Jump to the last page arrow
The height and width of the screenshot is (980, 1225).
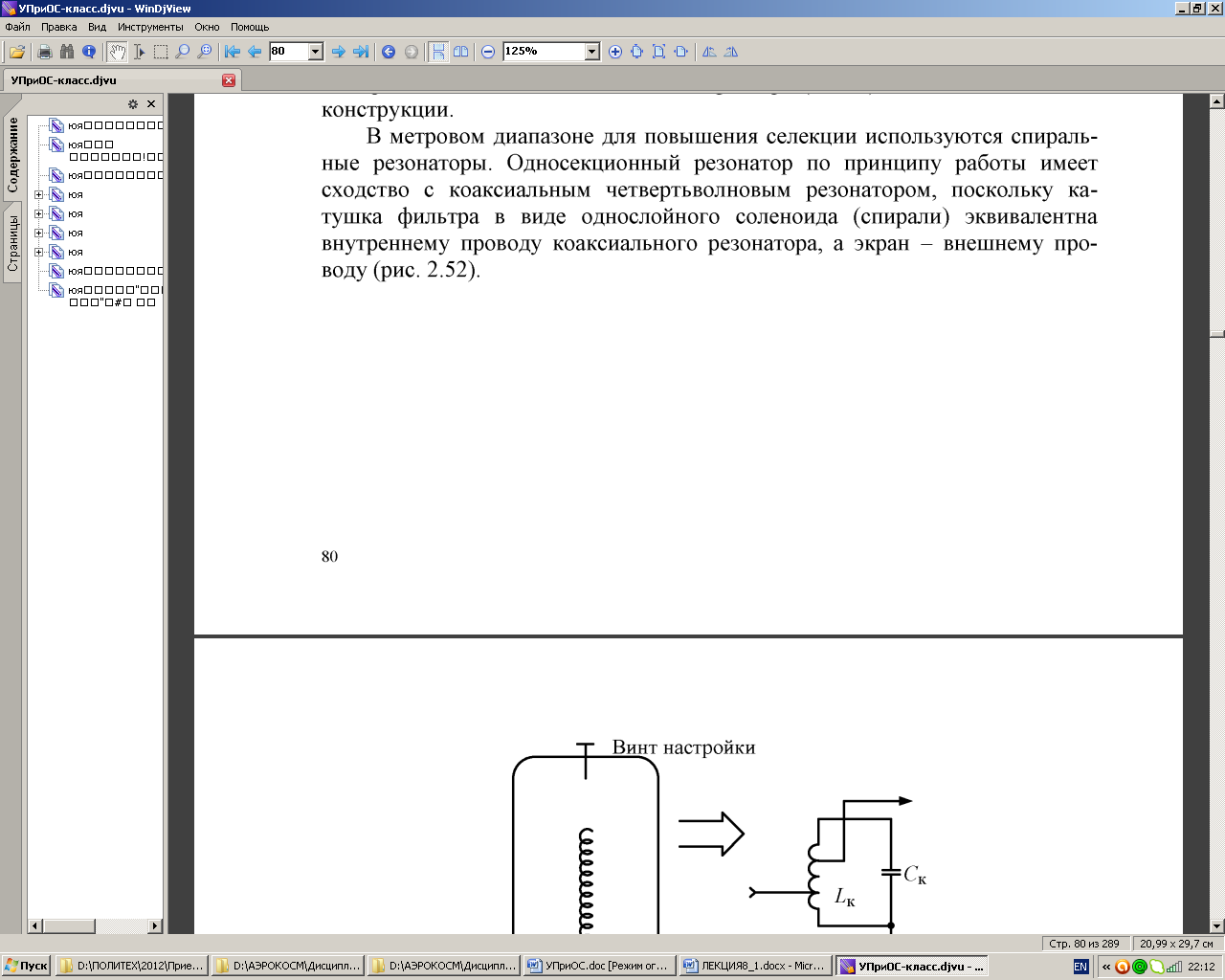tap(361, 52)
